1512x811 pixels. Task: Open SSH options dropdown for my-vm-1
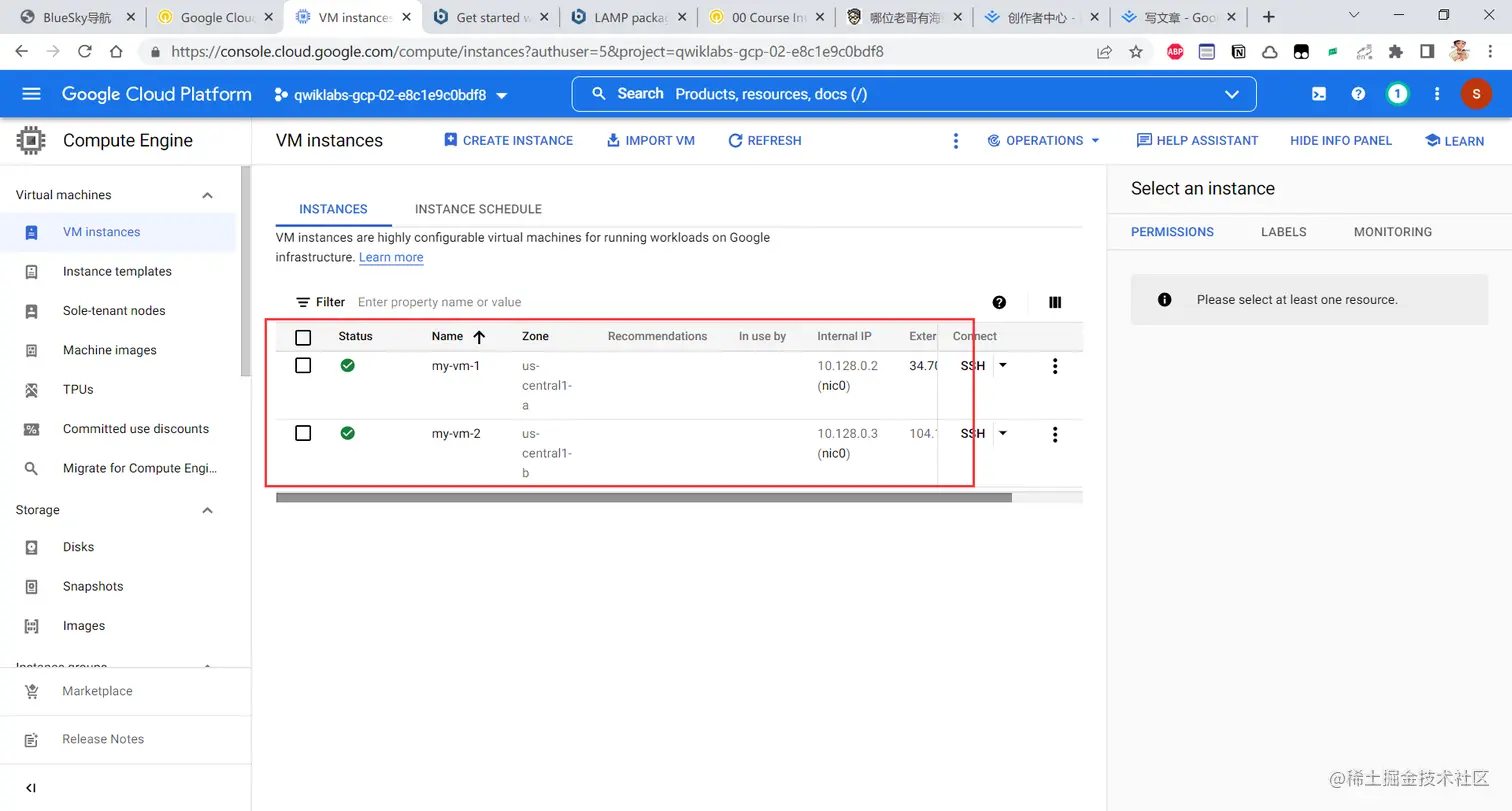coord(1003,365)
